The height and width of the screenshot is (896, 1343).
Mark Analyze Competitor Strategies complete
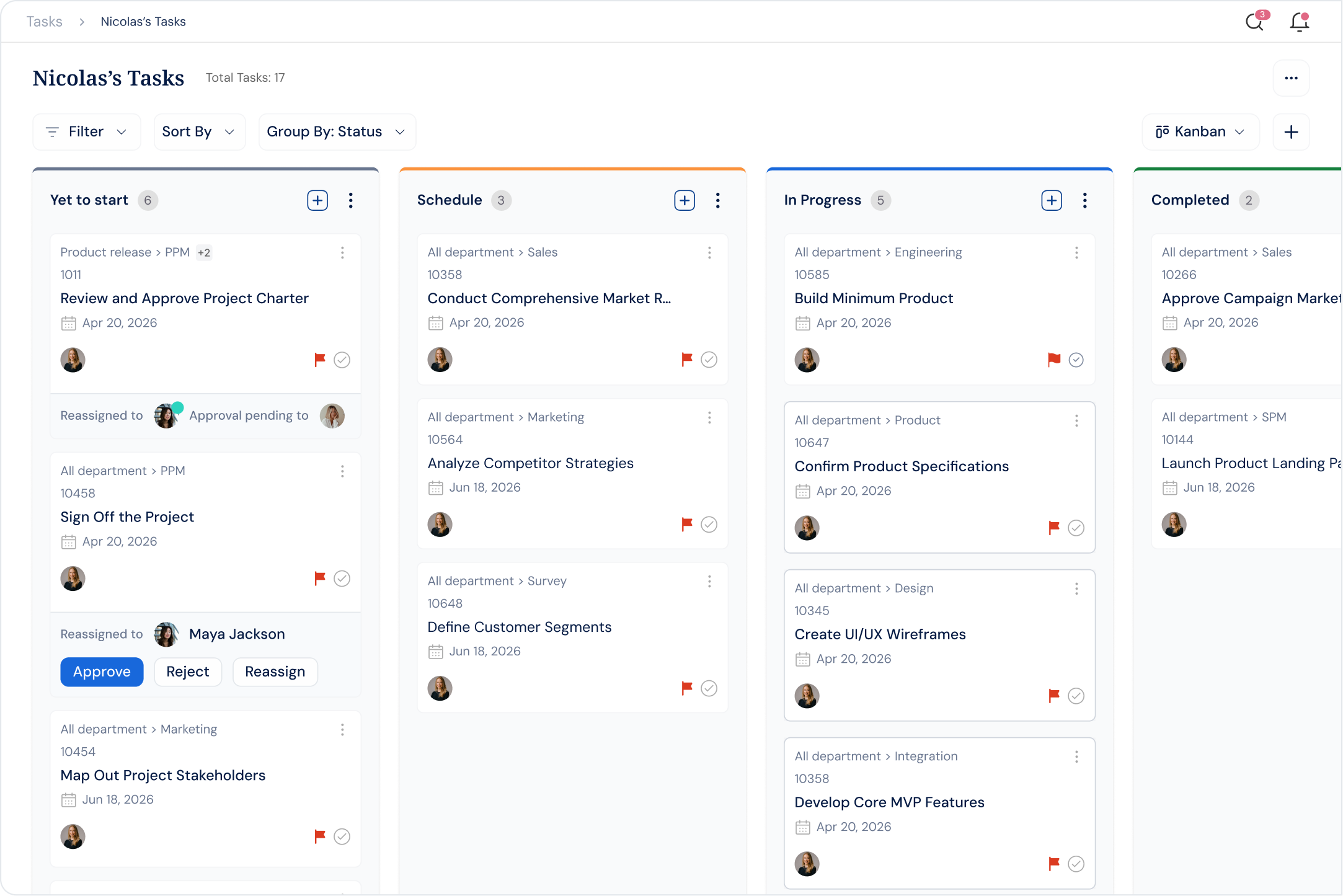pyautogui.click(x=709, y=525)
